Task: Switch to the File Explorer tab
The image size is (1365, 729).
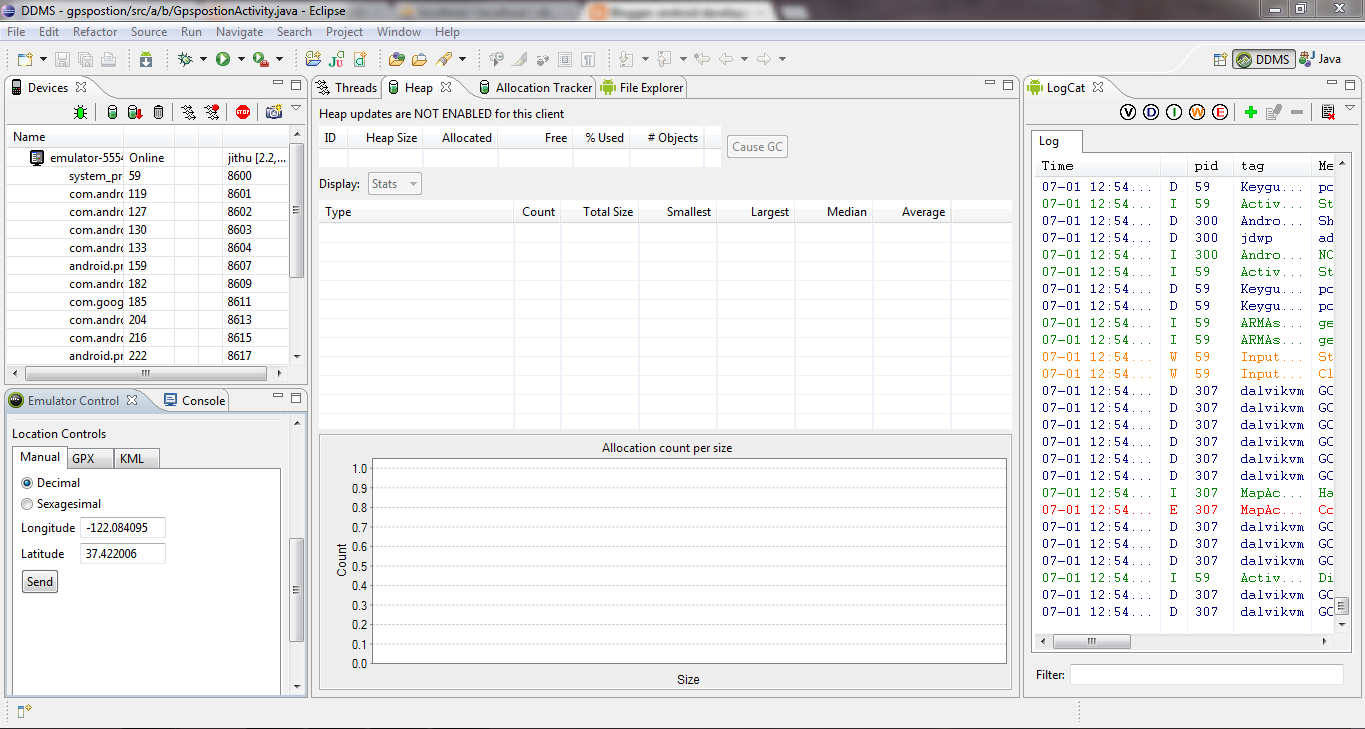Action: pos(641,88)
